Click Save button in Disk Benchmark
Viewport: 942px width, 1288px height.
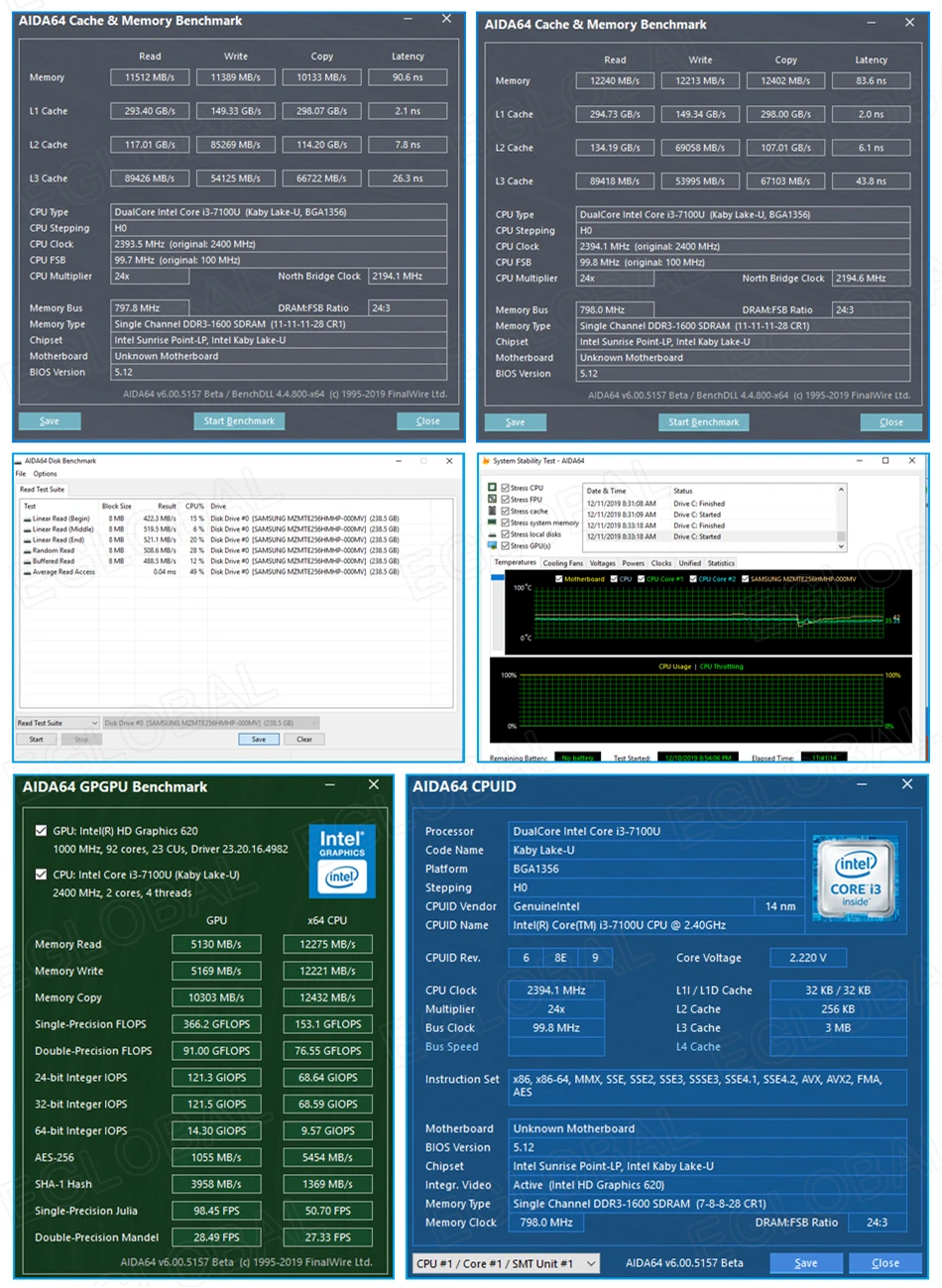click(259, 739)
